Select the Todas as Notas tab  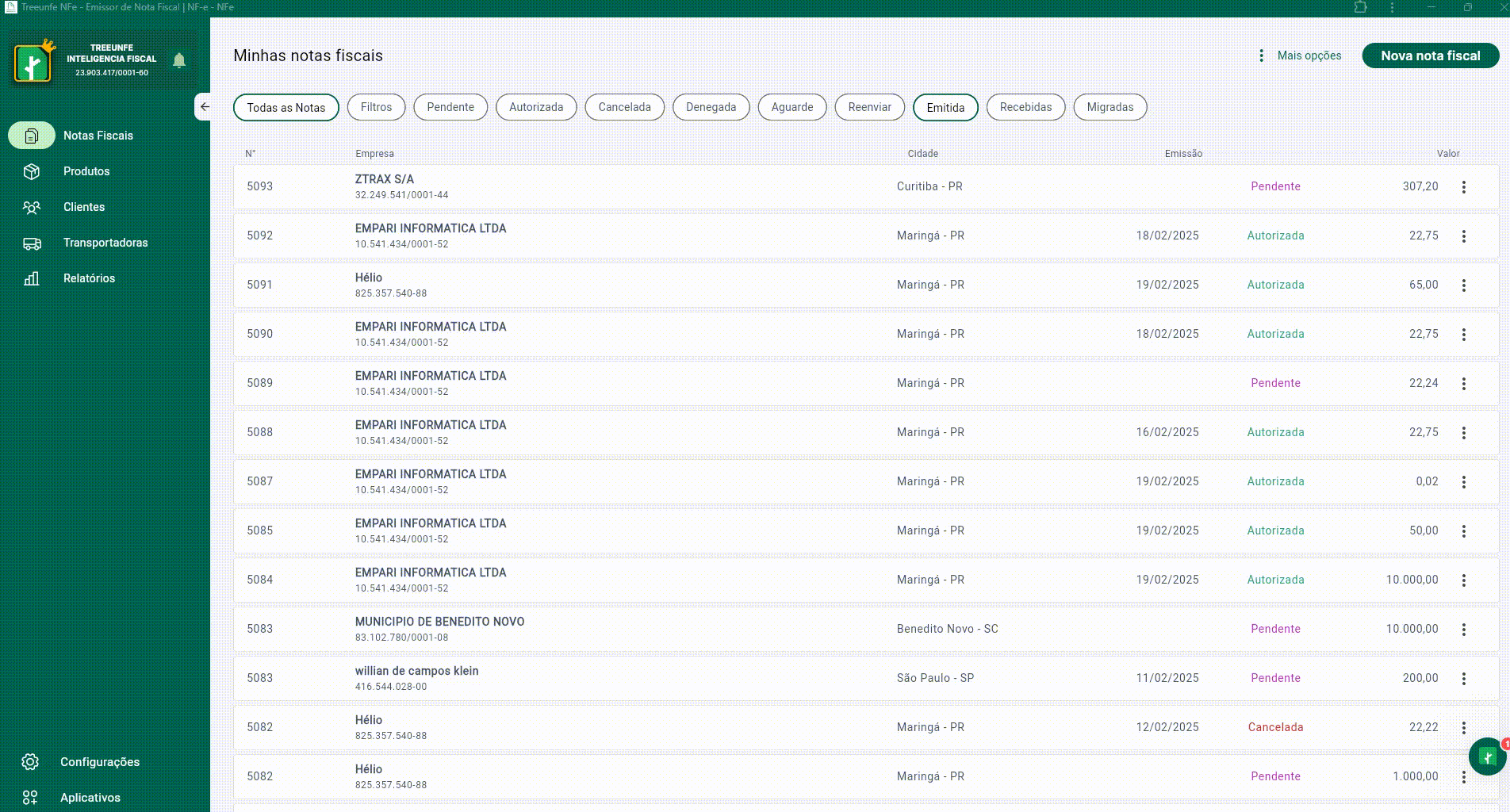[286, 108]
